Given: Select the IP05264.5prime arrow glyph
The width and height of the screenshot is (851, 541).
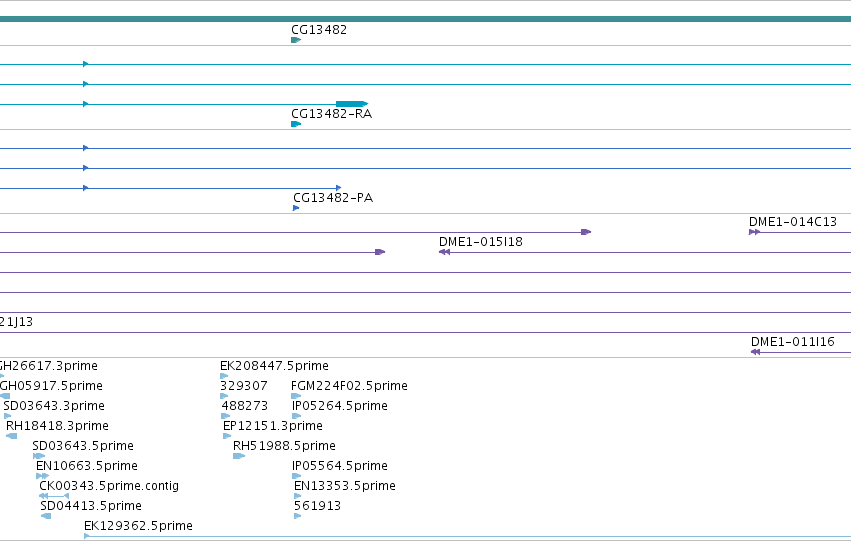Looking at the screenshot, I should pos(296,416).
